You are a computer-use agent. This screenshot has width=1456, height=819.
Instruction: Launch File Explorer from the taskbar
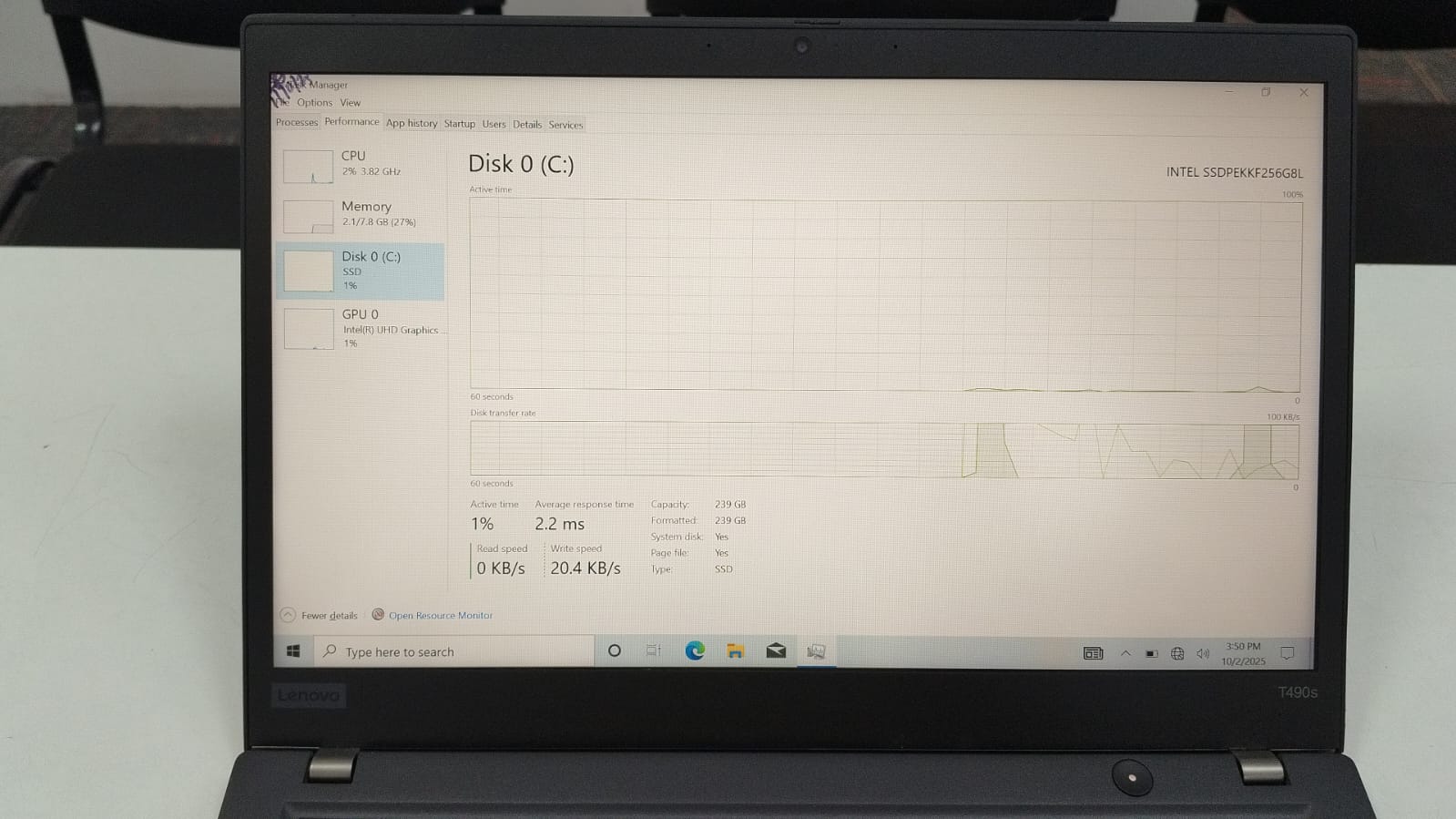[x=735, y=650]
